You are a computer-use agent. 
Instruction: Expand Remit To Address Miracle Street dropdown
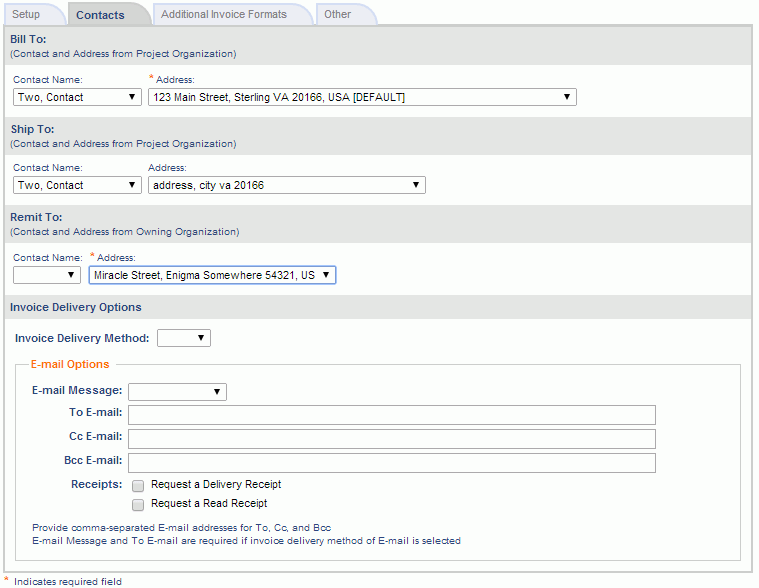tap(212, 275)
